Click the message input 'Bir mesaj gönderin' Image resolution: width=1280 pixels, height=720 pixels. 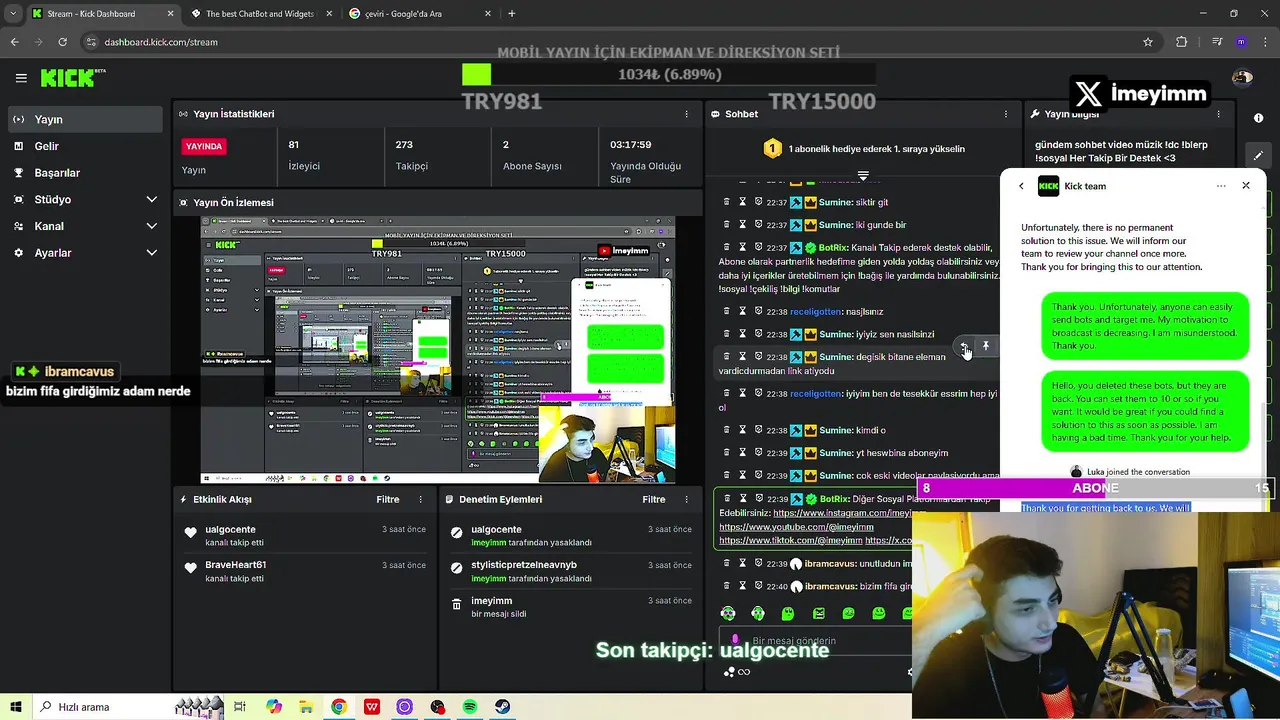815,640
